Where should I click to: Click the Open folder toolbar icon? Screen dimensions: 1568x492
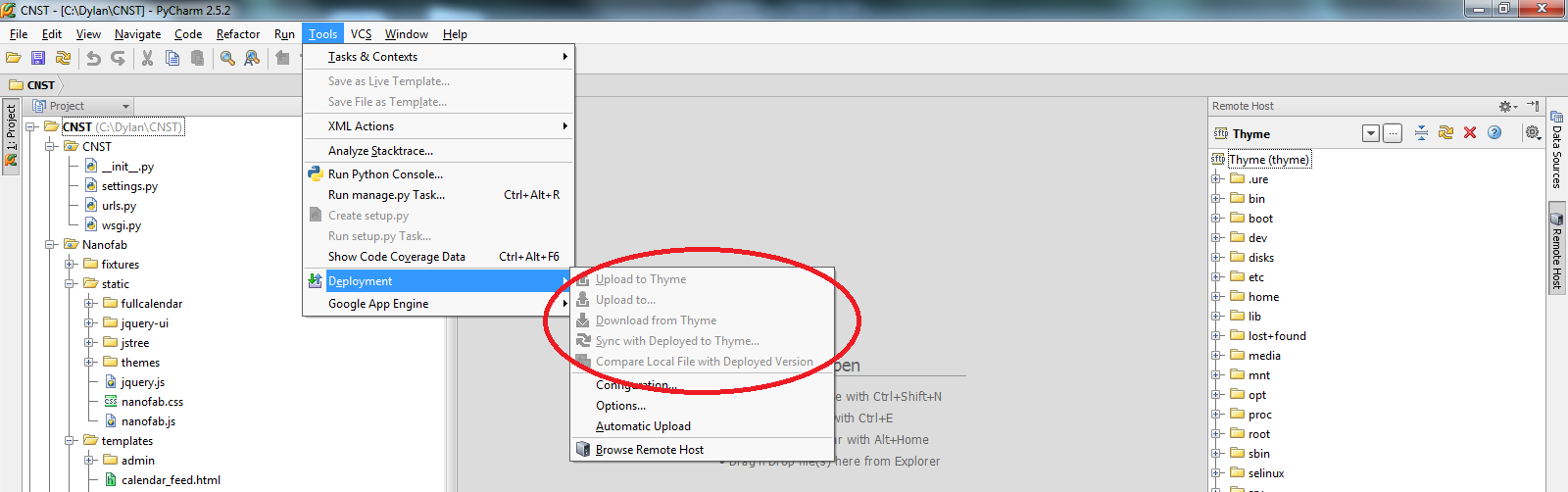pos(14,59)
